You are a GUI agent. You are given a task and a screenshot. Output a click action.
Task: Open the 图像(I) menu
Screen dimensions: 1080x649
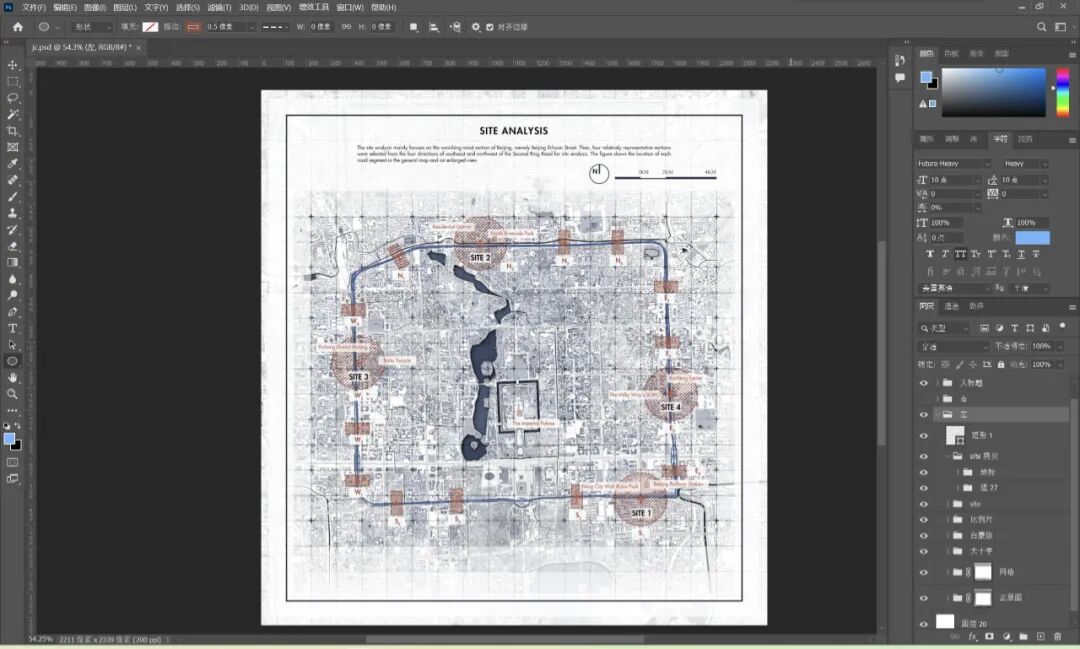click(x=95, y=8)
